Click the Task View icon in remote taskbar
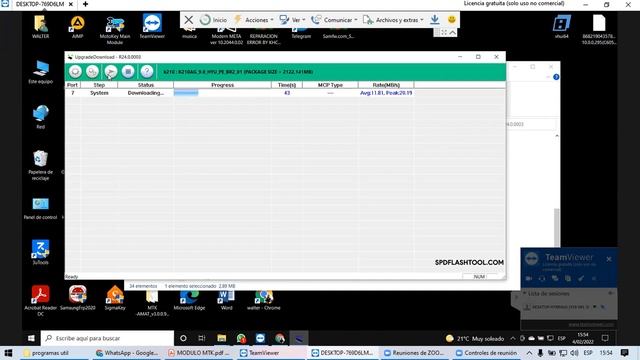The image size is (640, 360). tap(202, 338)
